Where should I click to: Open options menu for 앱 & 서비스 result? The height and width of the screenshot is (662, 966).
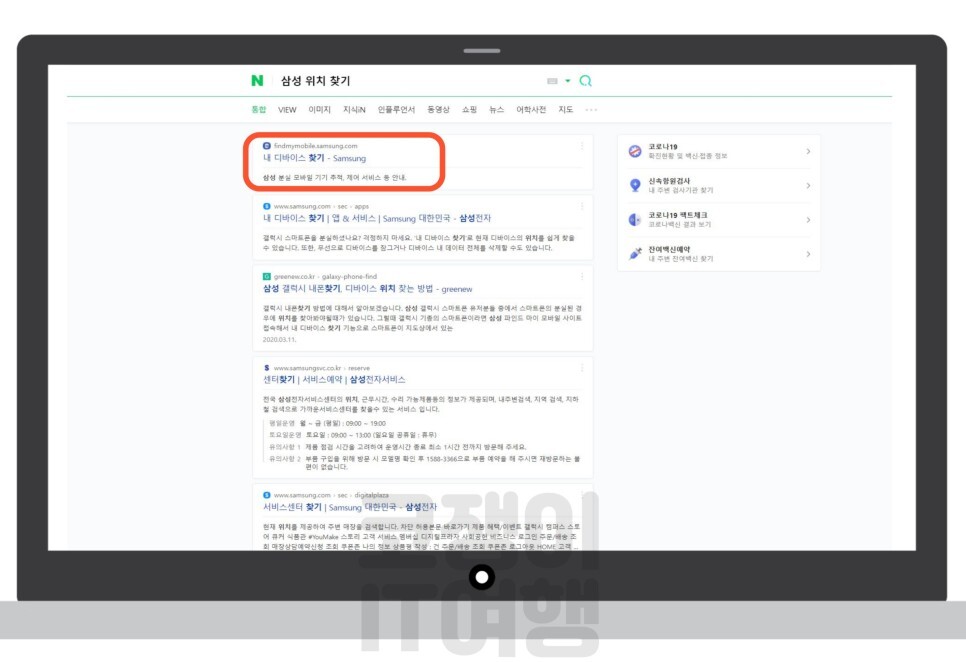point(582,206)
